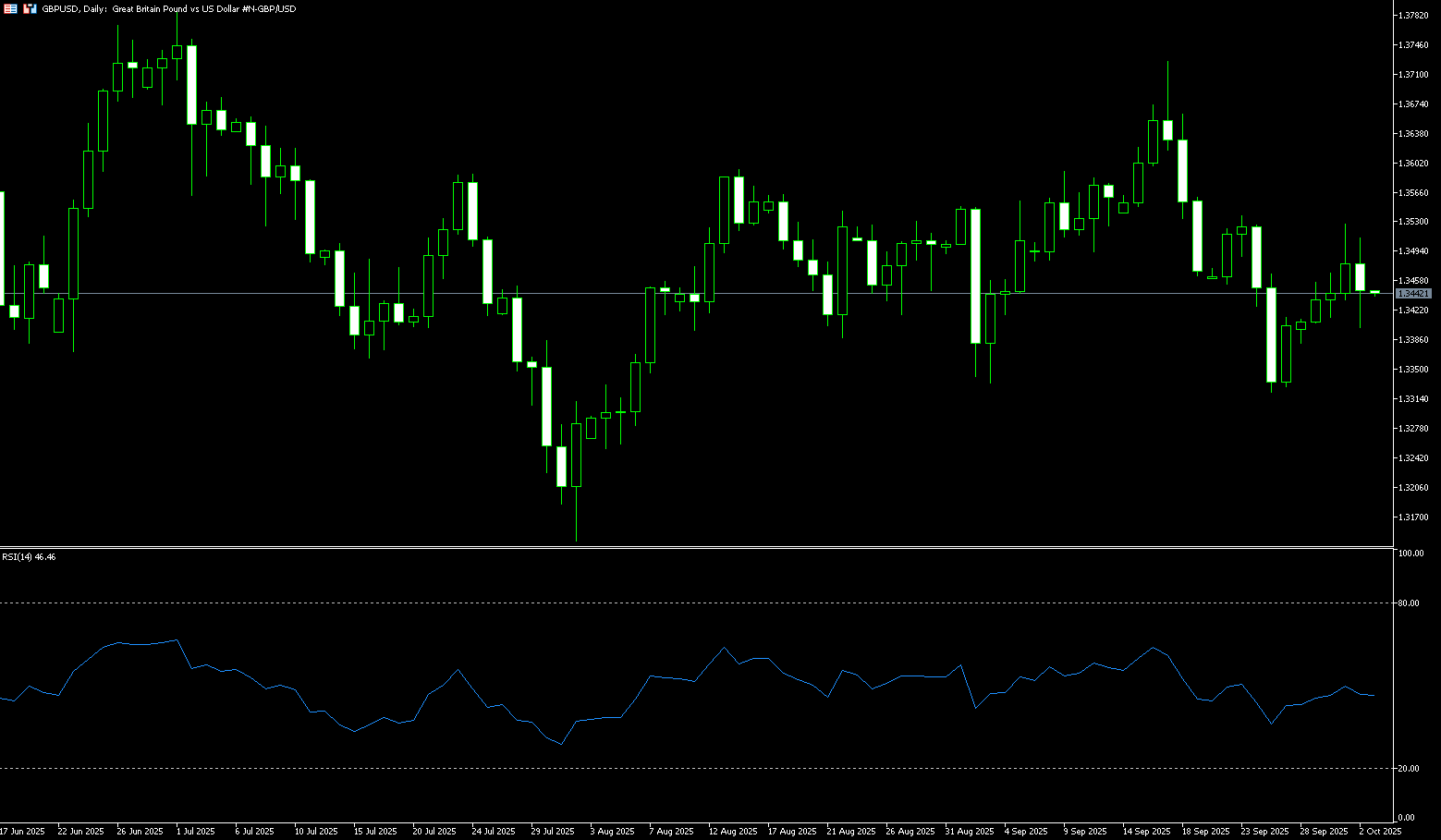
Task: Select the 2 Oct 2025 date marker
Action: click(x=1379, y=832)
